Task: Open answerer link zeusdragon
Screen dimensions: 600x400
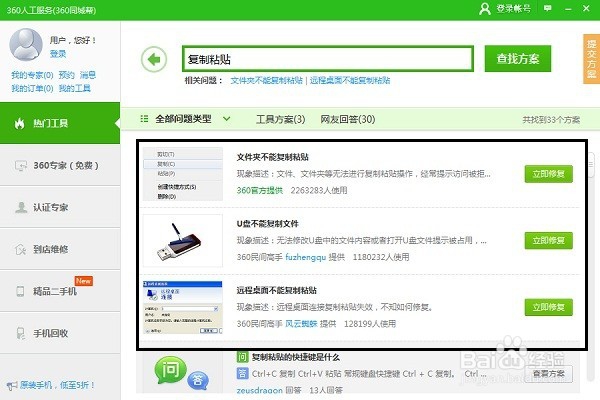Action: [x=259, y=390]
